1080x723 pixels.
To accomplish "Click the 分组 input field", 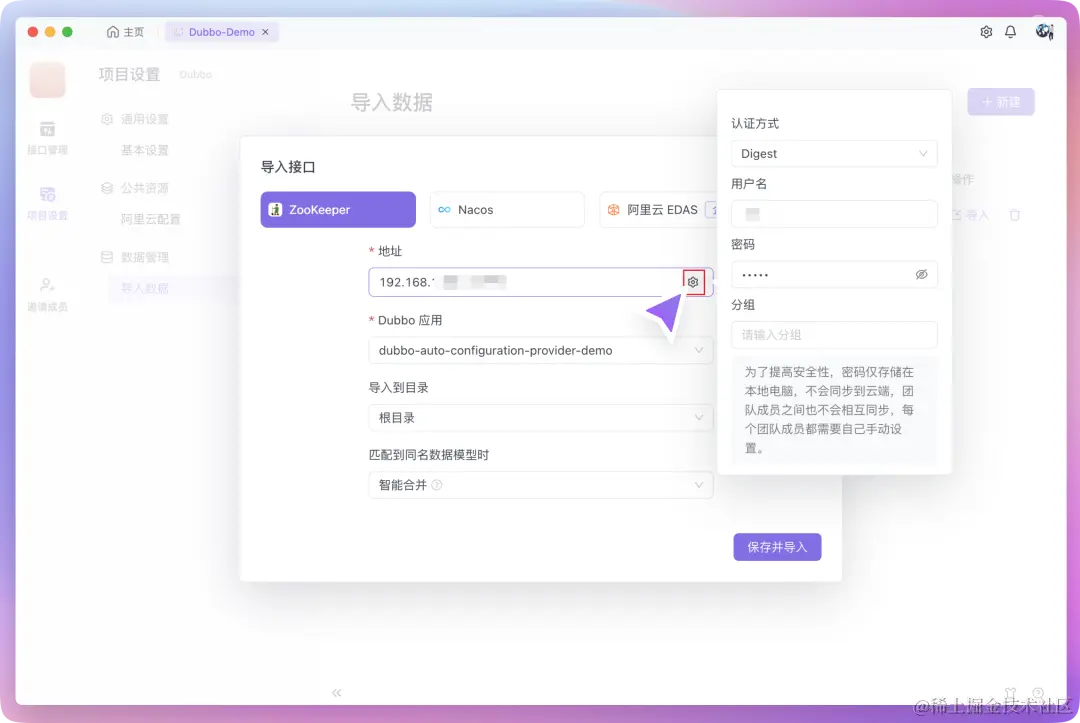I will coord(834,334).
